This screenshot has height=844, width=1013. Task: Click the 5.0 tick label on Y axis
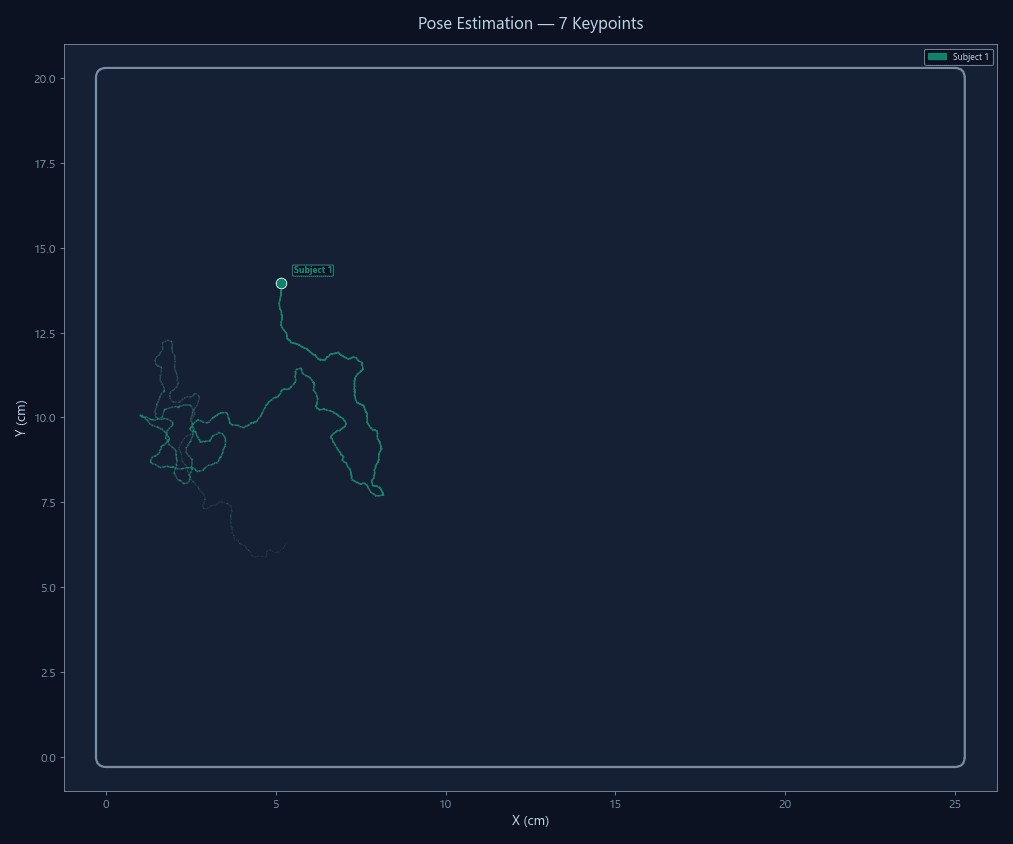(44, 587)
